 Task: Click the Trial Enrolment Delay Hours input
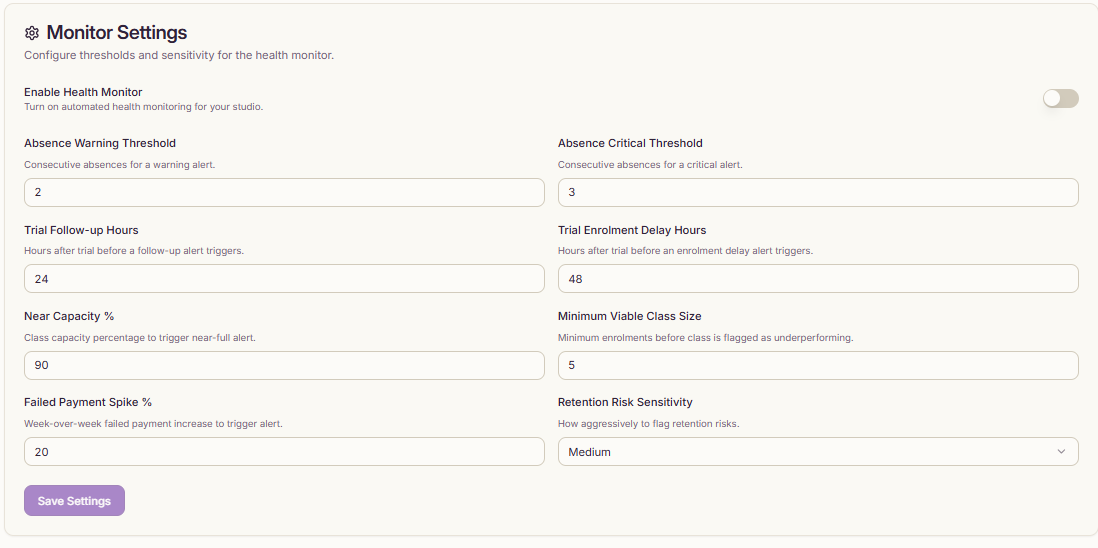pos(817,279)
